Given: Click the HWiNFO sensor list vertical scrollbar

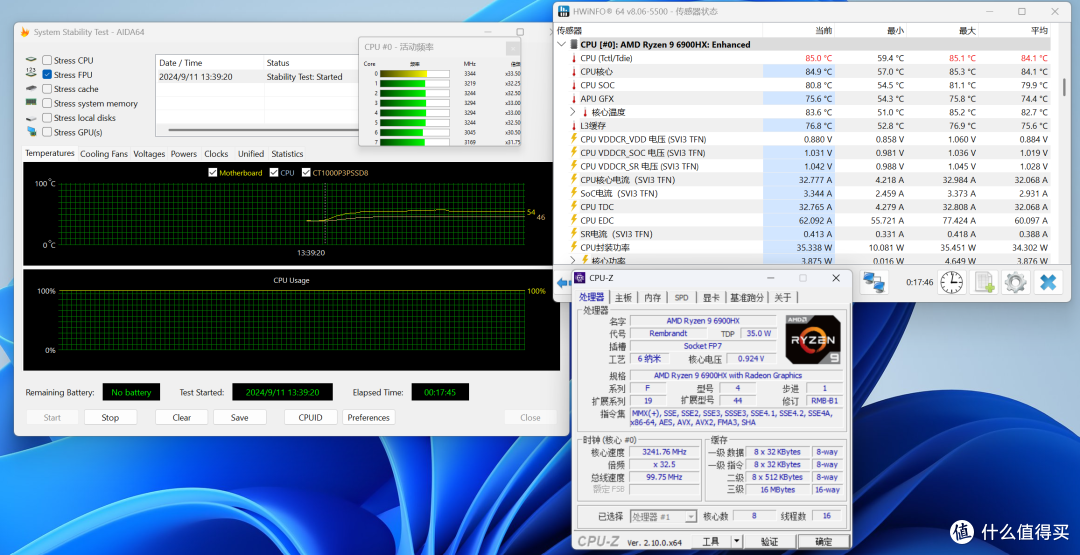Looking at the screenshot, I should tap(1066, 87).
